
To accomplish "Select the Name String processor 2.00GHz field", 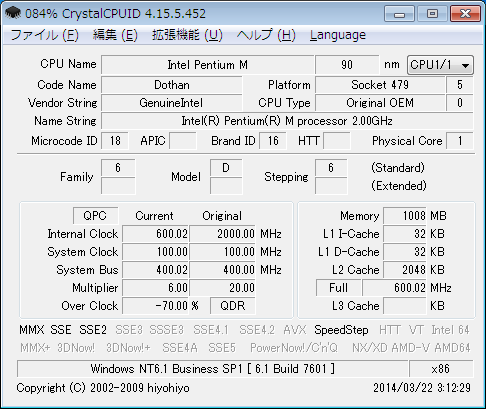I will point(287,121).
